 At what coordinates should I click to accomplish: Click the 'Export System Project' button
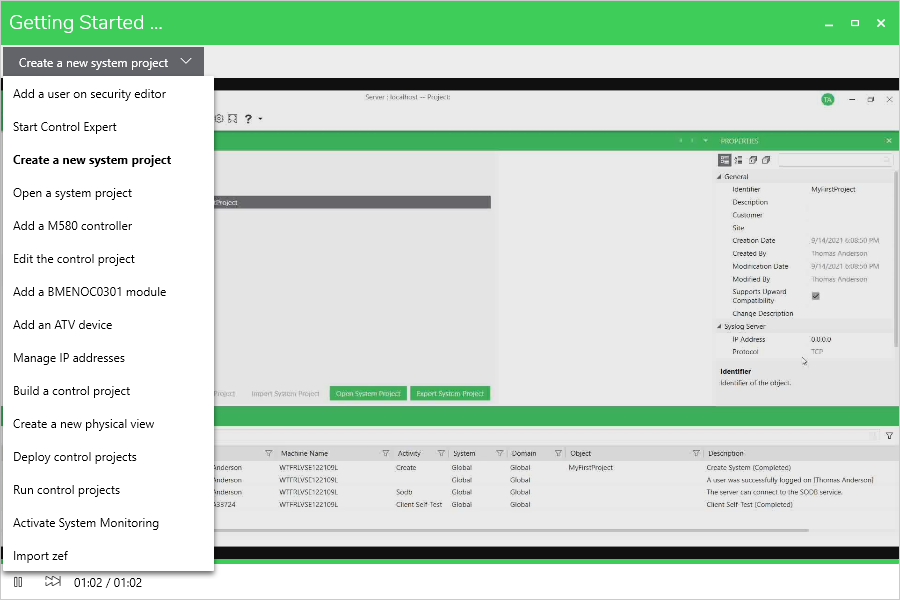pyautogui.click(x=450, y=393)
